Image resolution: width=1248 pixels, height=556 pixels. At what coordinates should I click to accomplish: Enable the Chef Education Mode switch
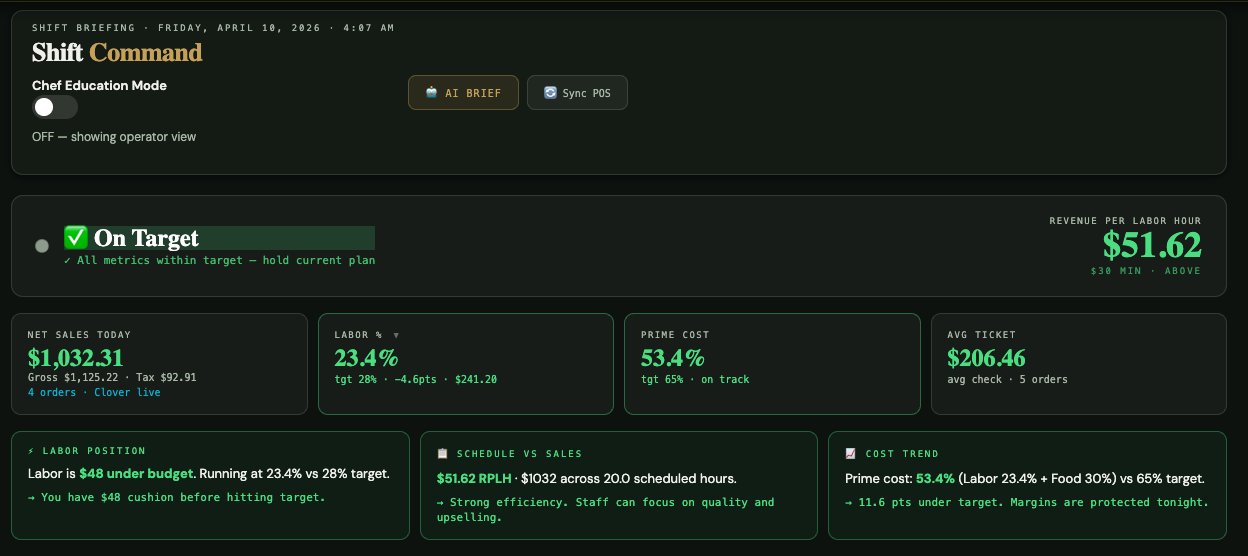pos(54,108)
